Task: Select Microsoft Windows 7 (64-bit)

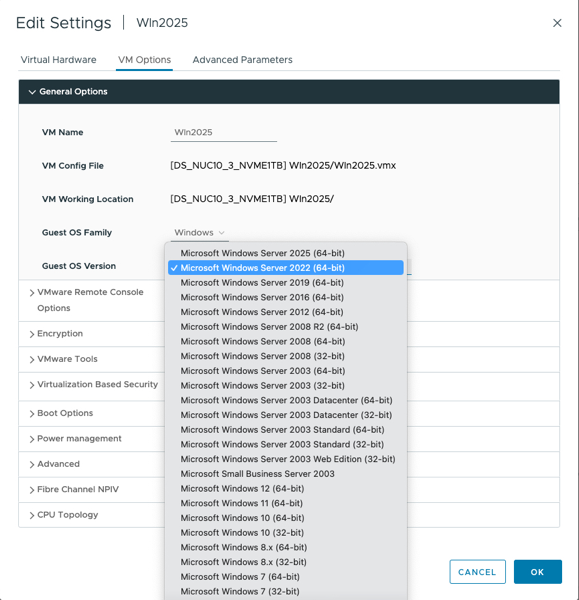Action: [285, 577]
